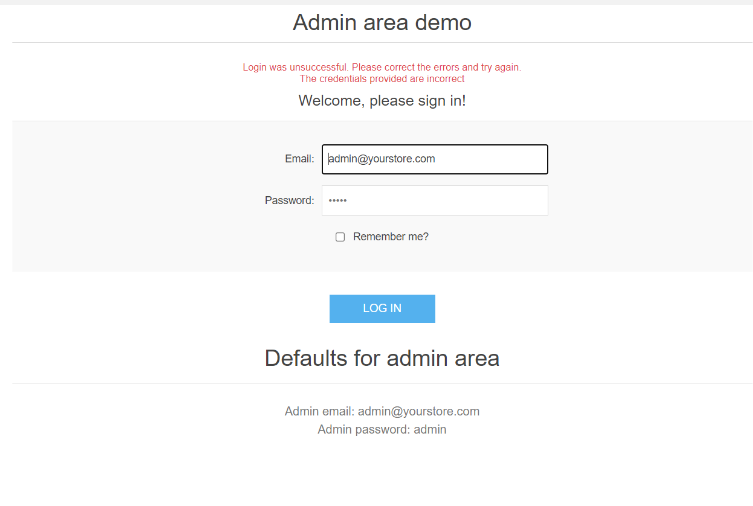Viewport: 753px width, 506px height.
Task: Click the 'Admin email: admin@yourstore.com' line
Action: pyautogui.click(x=382, y=411)
